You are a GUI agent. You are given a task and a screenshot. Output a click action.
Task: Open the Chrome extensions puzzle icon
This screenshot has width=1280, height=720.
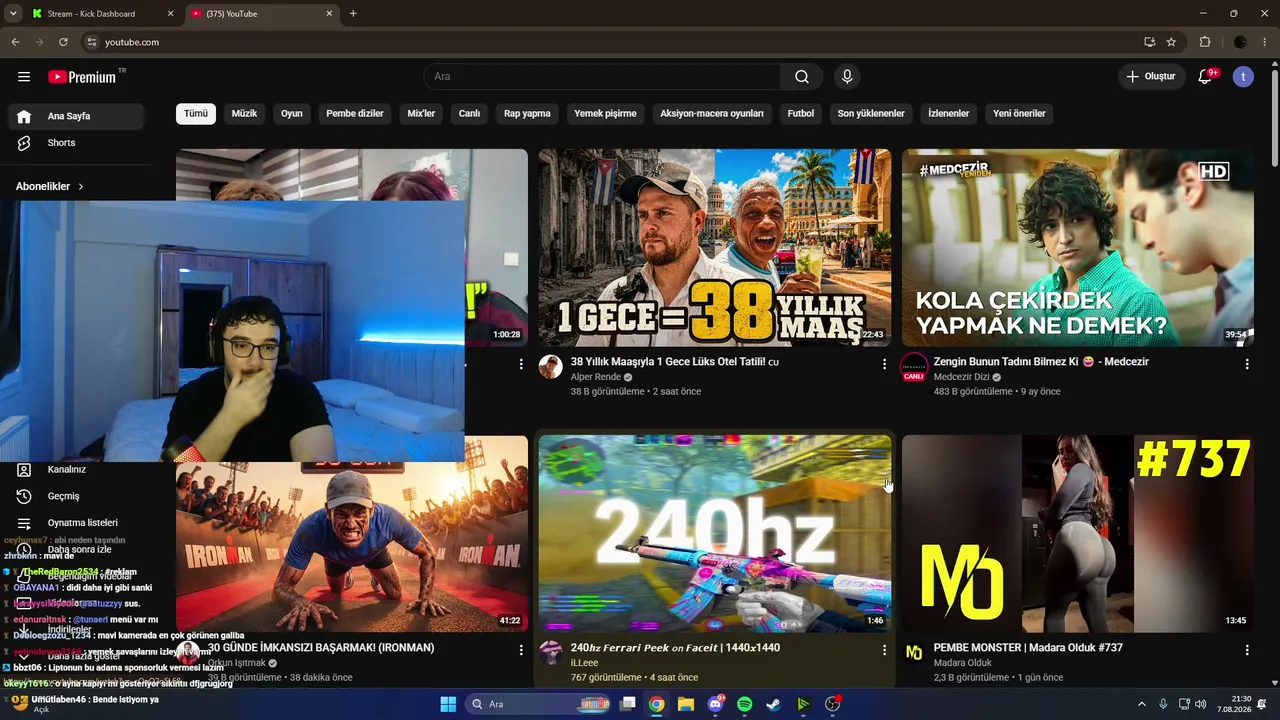[x=1205, y=42]
